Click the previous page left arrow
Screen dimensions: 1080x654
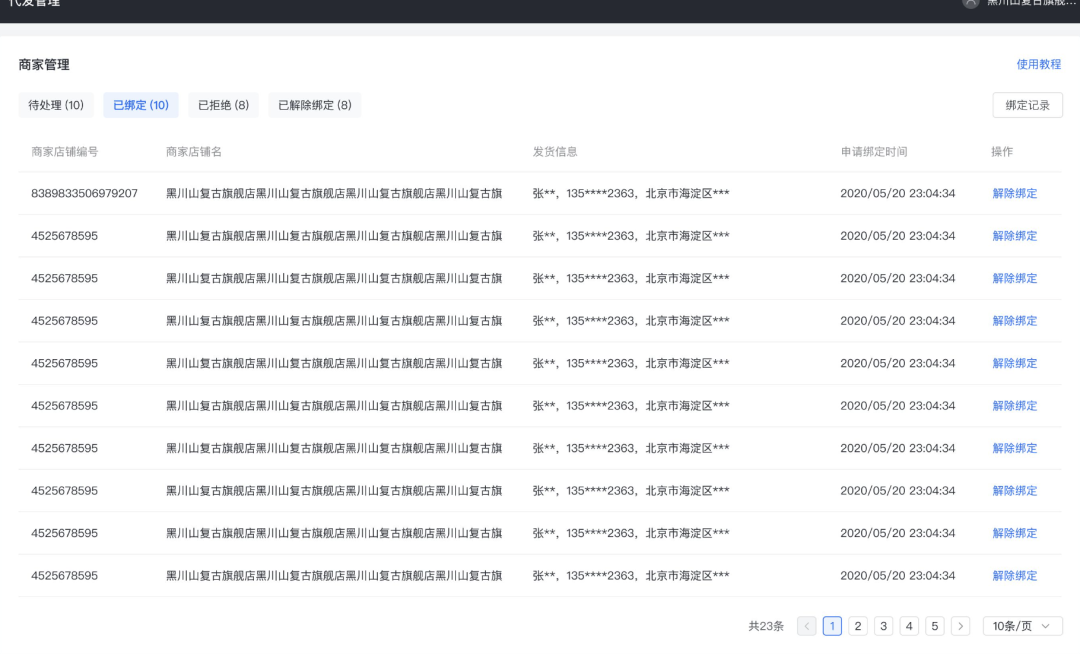tap(807, 625)
